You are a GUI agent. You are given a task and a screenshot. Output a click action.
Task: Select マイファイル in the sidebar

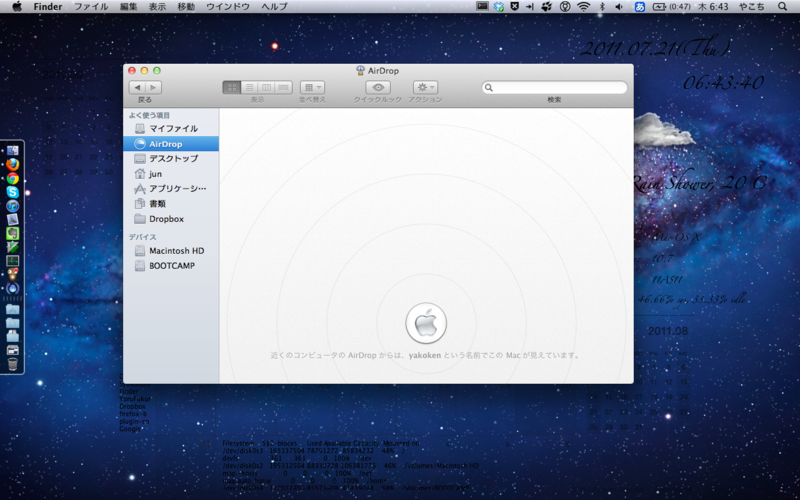171,129
